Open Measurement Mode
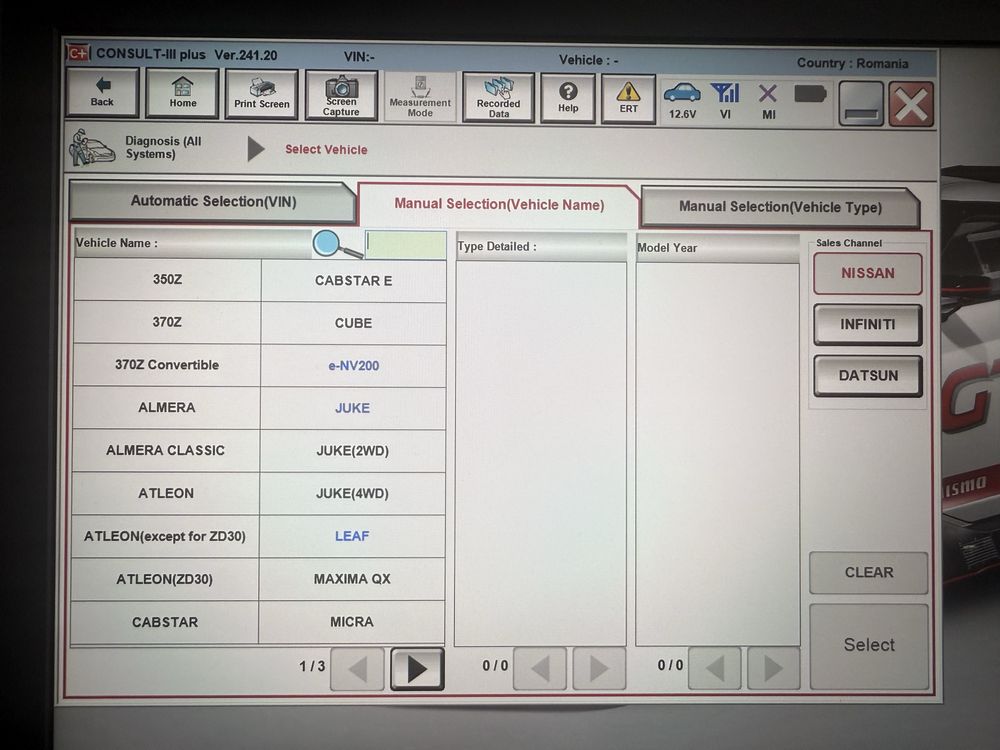The width and height of the screenshot is (1000, 750). tap(420, 97)
